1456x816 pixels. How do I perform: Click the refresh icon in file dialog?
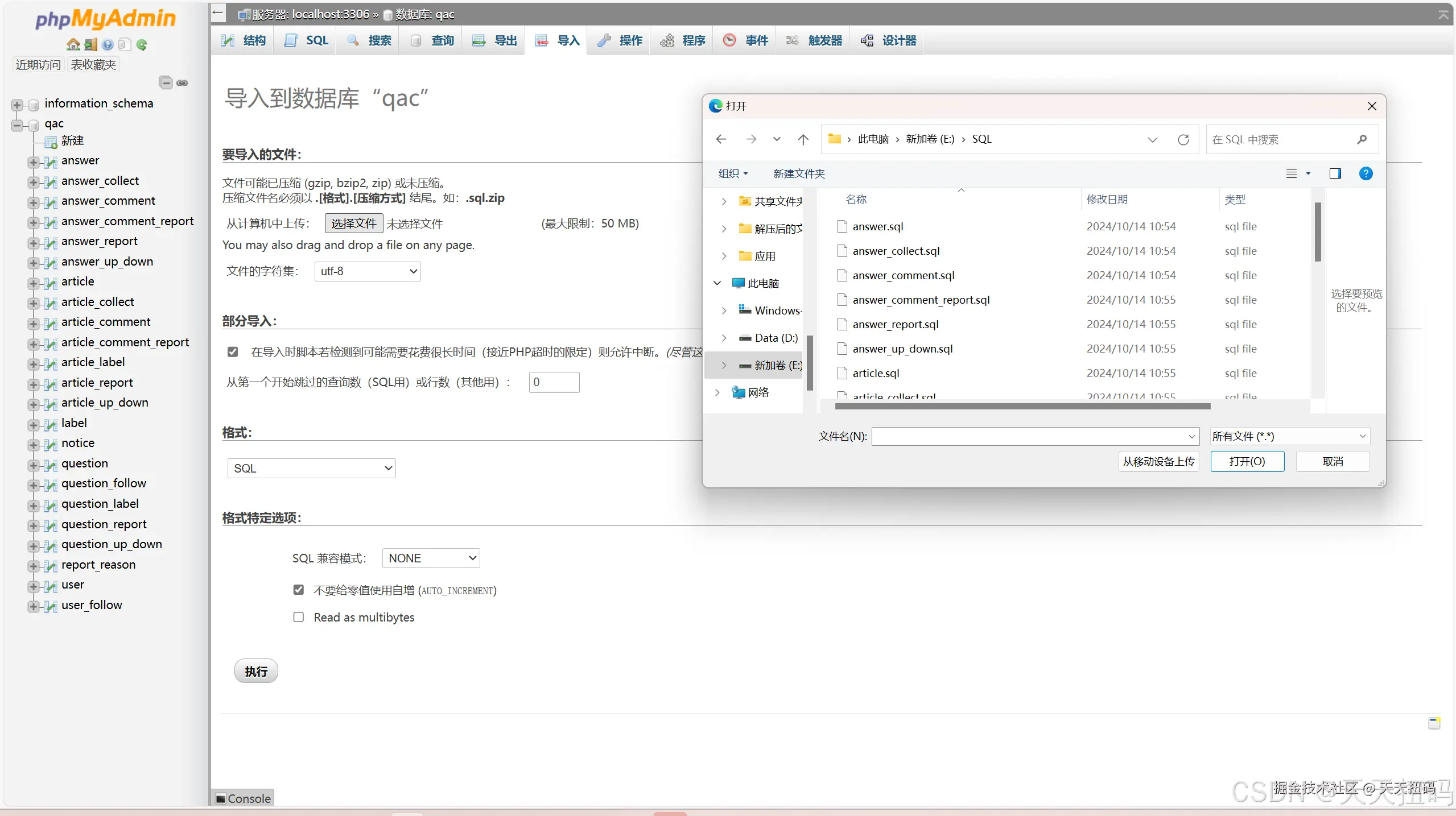(x=1183, y=139)
